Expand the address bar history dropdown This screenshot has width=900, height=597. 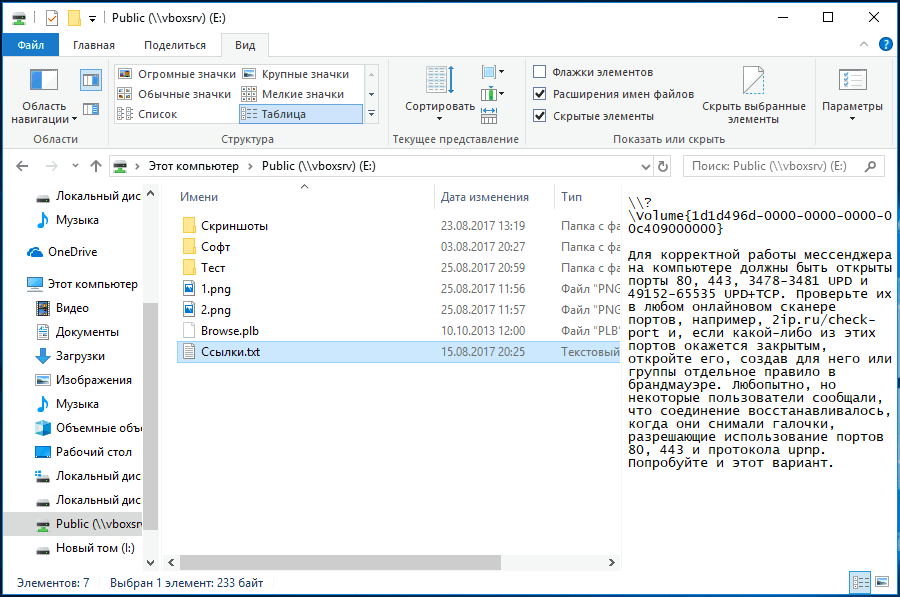(639, 166)
